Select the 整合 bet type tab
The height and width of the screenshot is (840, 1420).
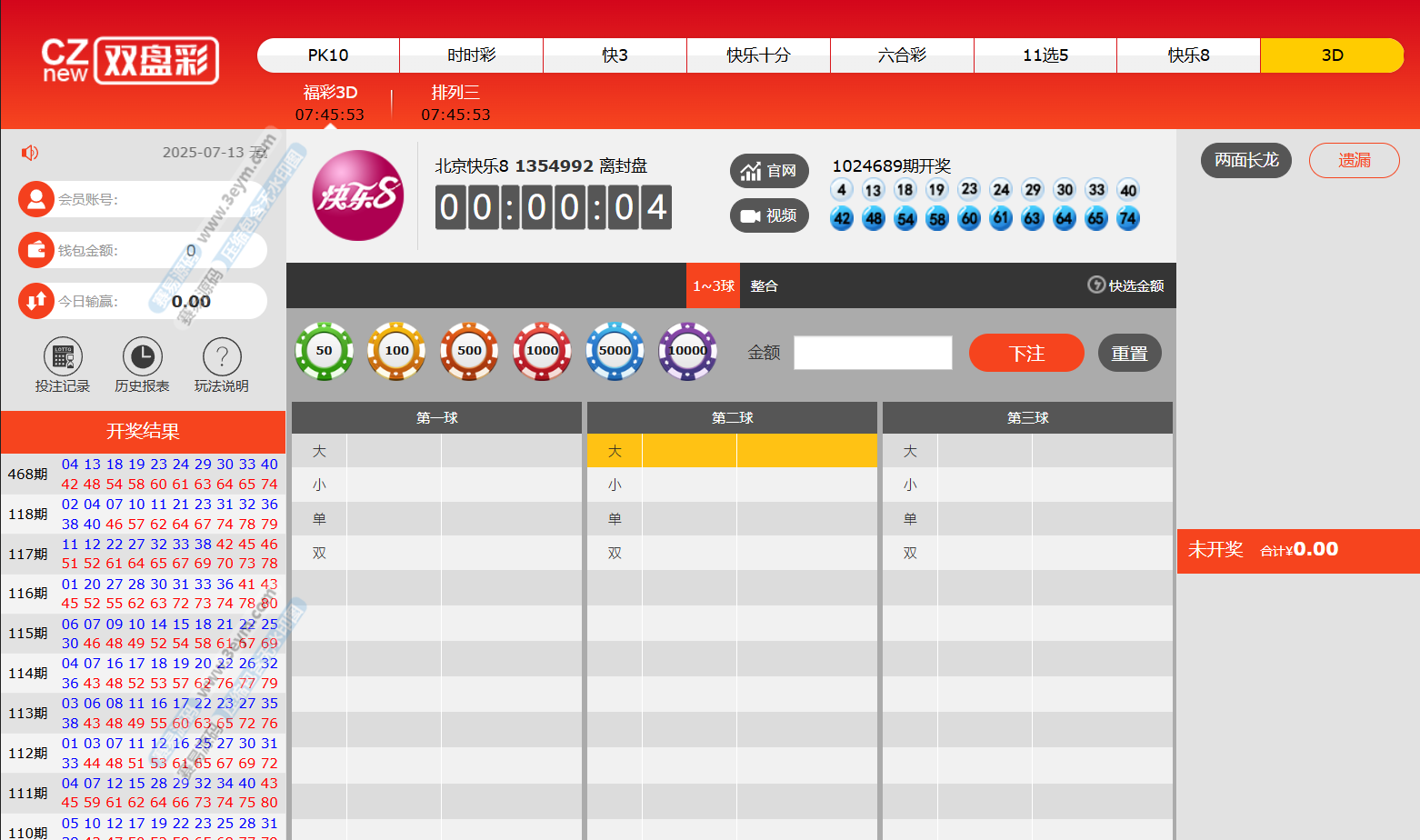(x=764, y=286)
